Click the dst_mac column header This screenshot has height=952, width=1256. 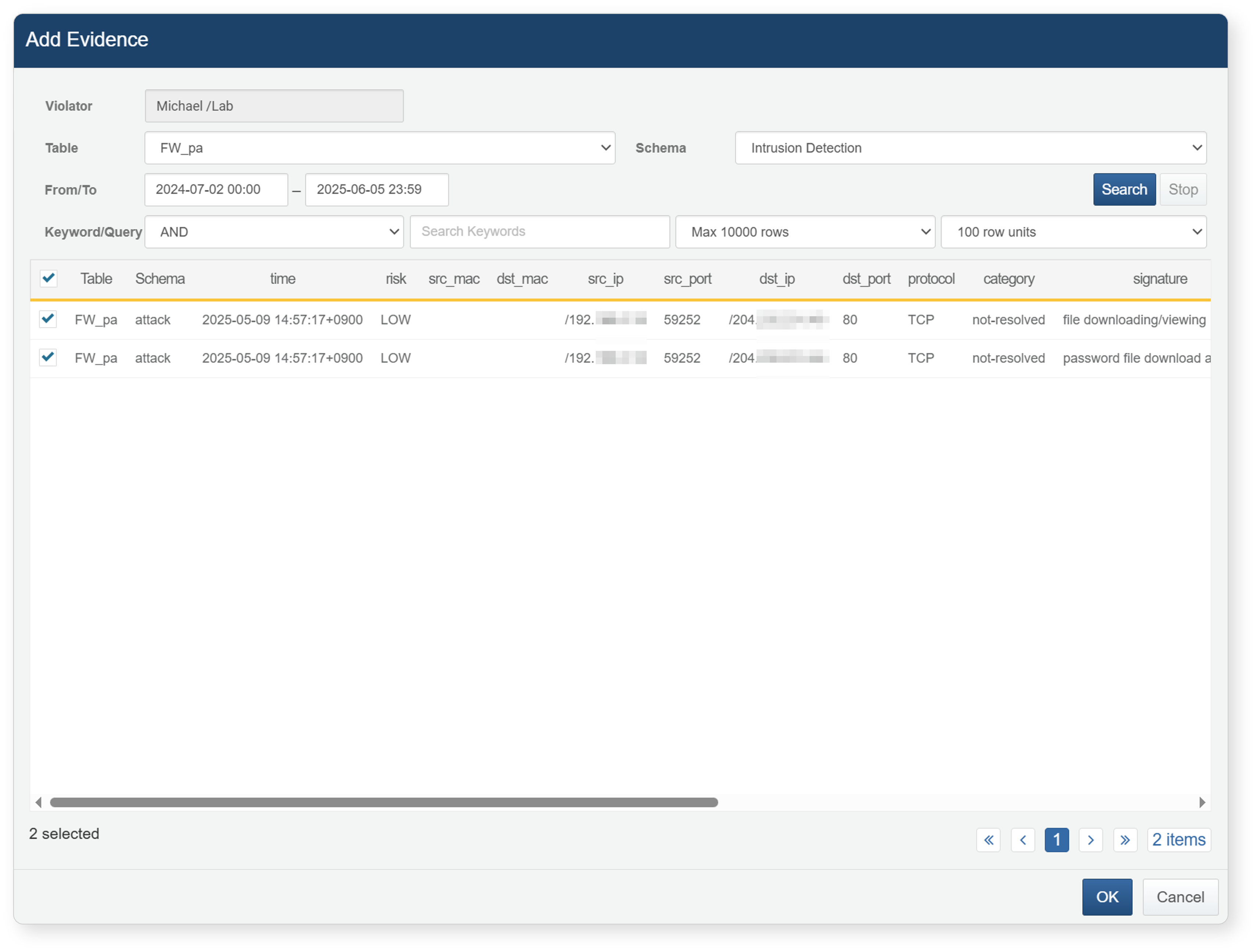click(x=522, y=279)
